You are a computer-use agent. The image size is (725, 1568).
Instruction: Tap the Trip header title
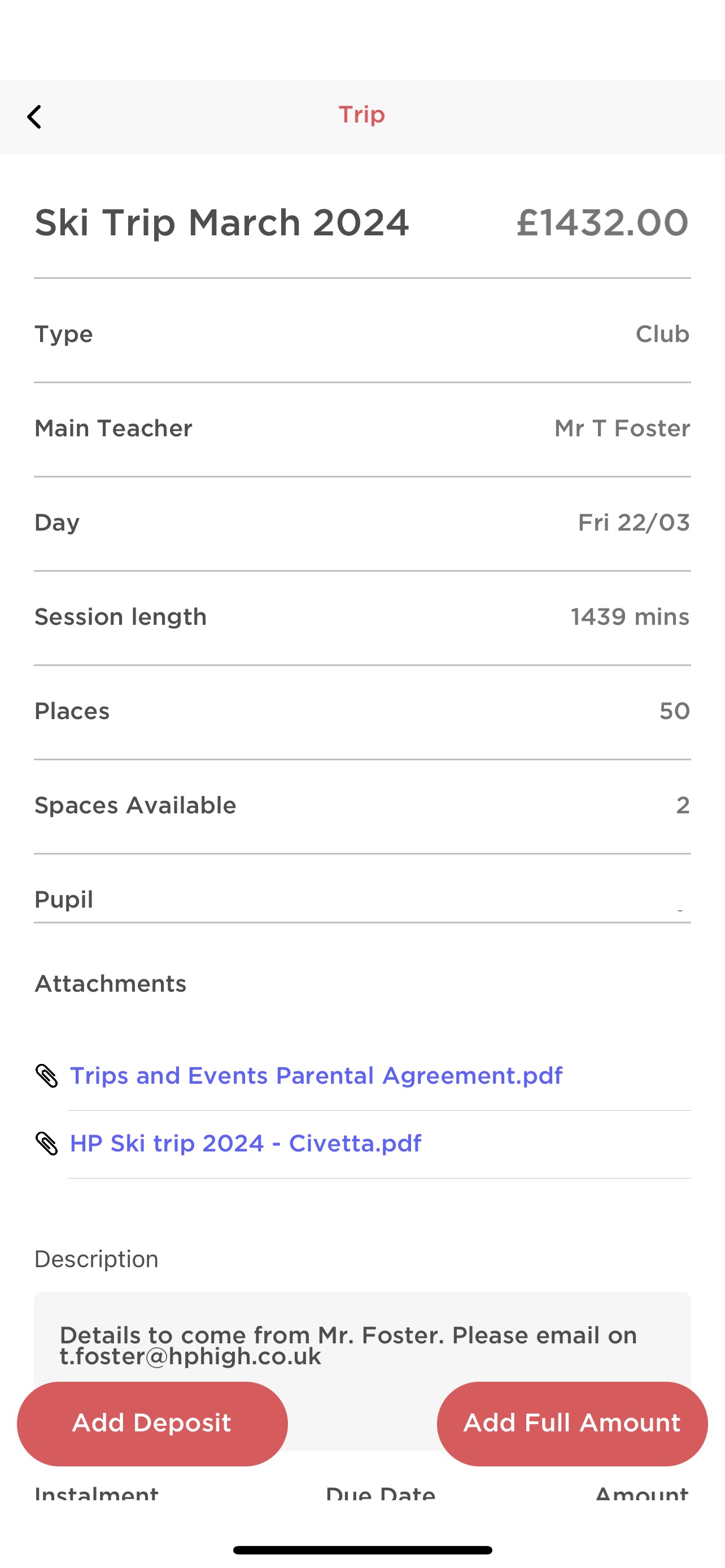coord(361,115)
